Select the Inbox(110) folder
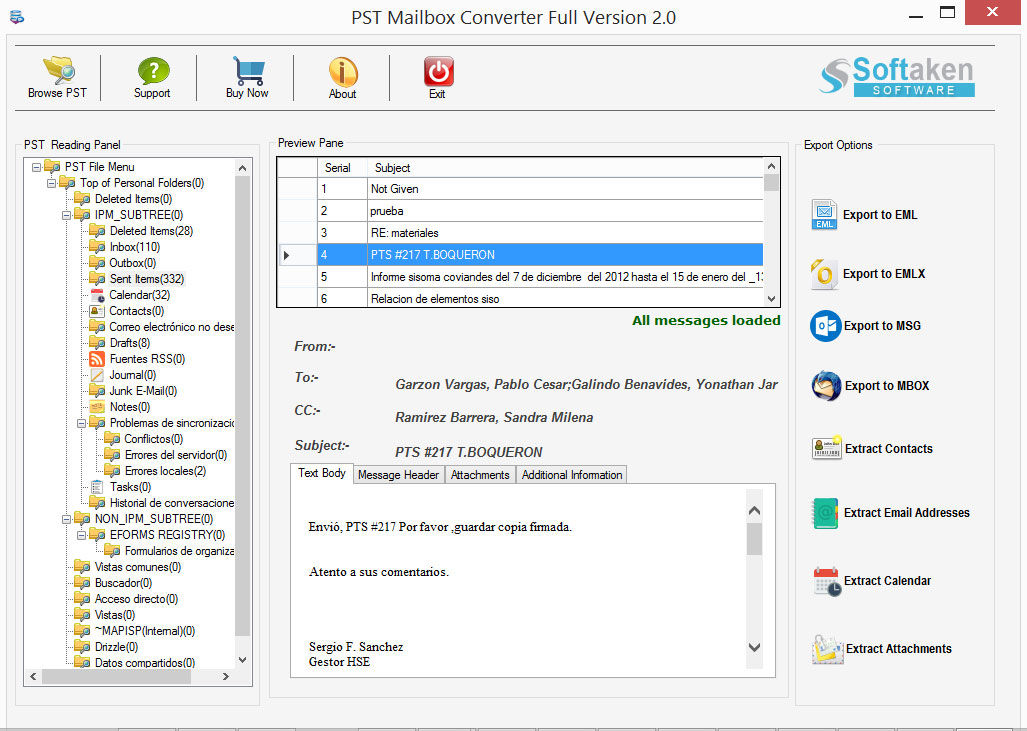This screenshot has width=1027, height=731. (135, 247)
